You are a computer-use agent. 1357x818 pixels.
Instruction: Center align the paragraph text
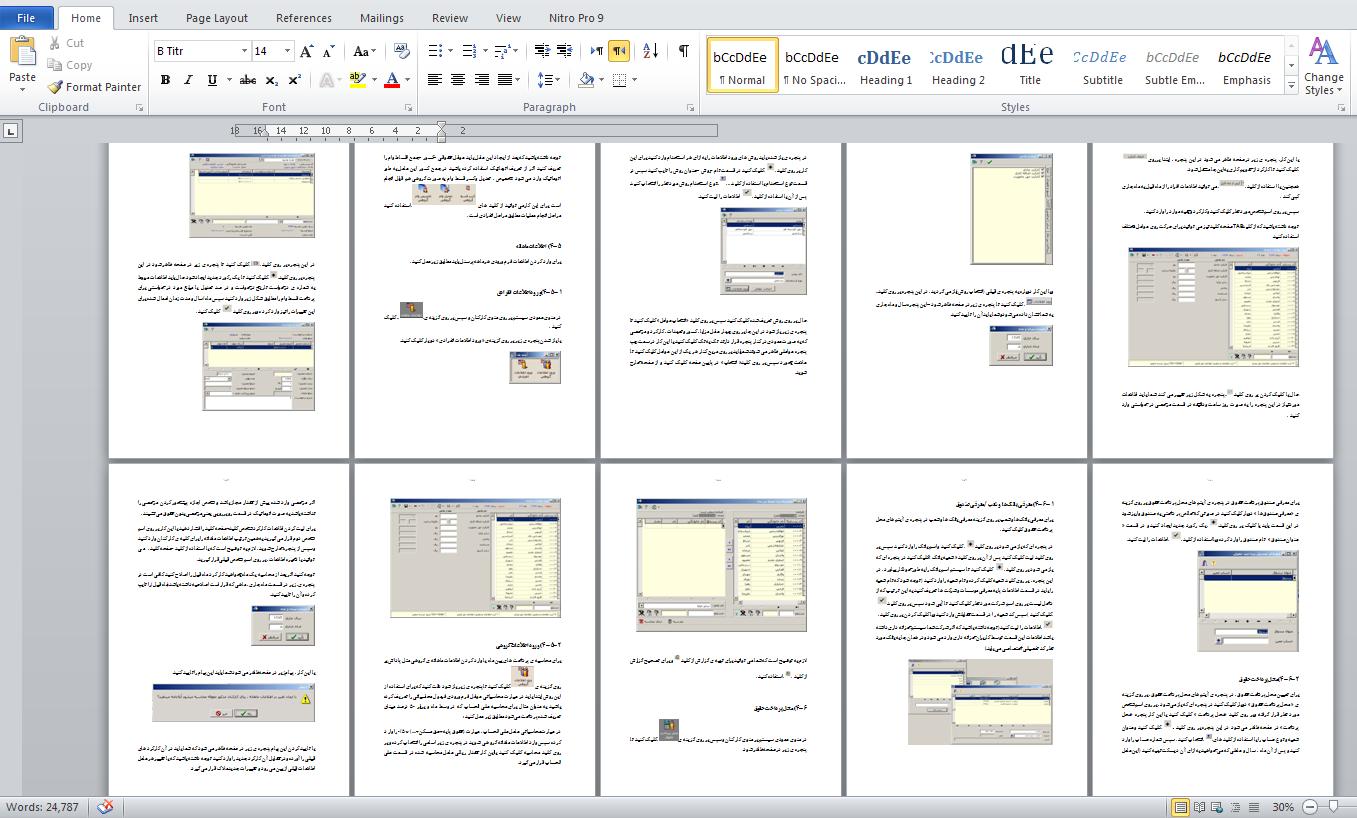click(x=458, y=80)
